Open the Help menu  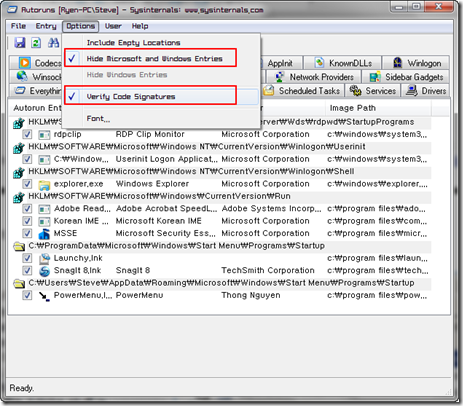pos(140,26)
